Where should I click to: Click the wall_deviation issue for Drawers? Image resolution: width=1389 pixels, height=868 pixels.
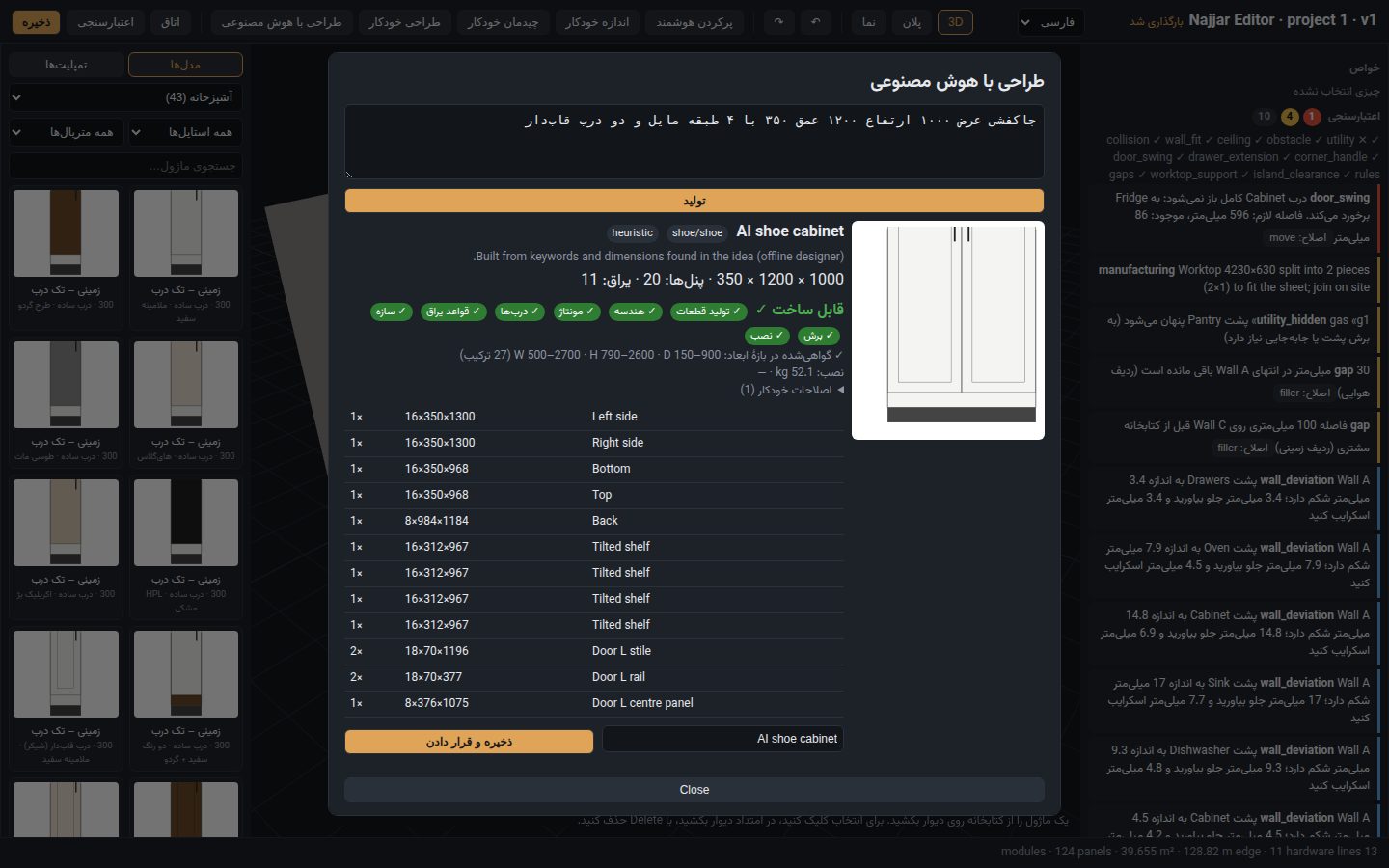(1235, 498)
